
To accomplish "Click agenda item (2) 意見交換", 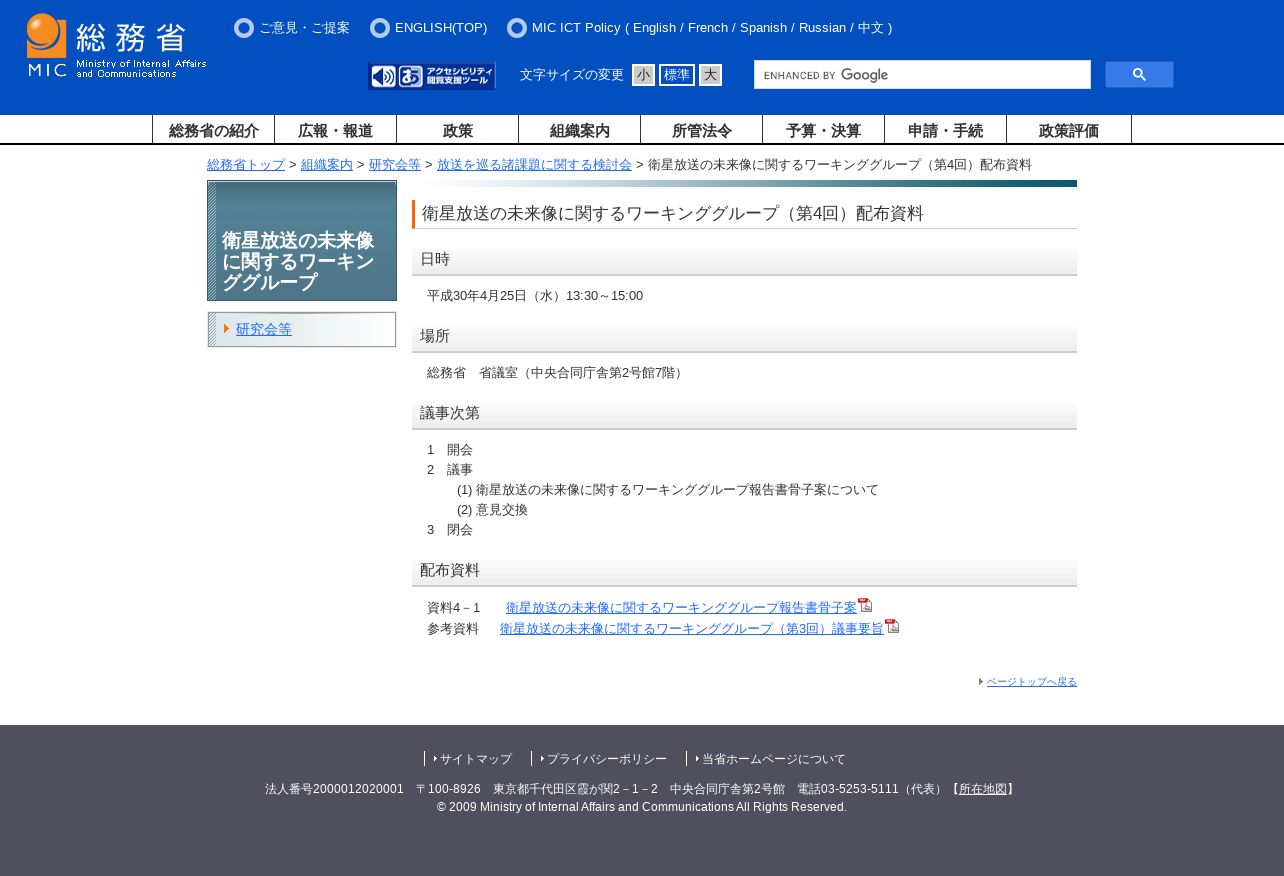I will click(492, 510).
